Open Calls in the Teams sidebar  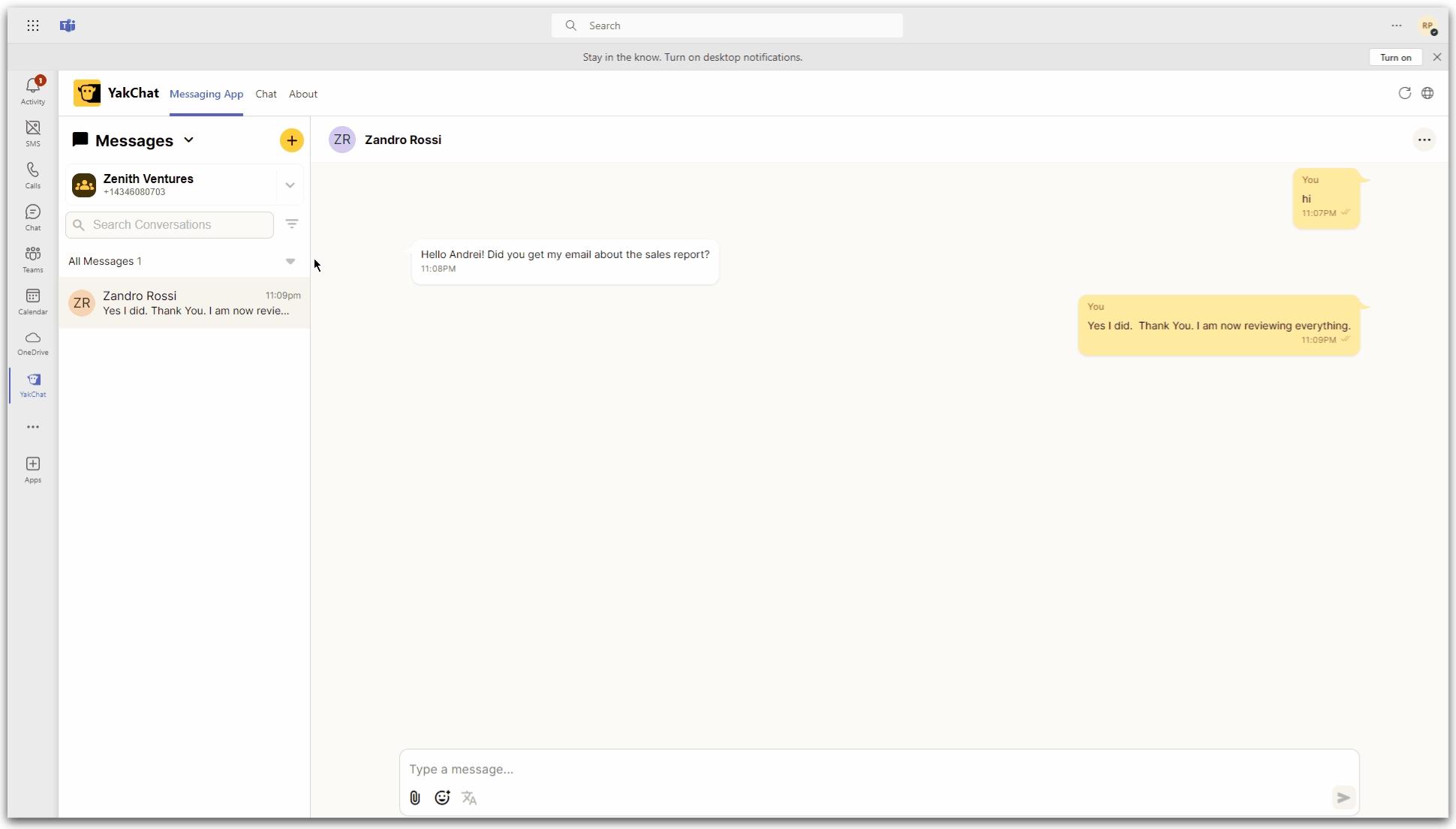click(33, 176)
